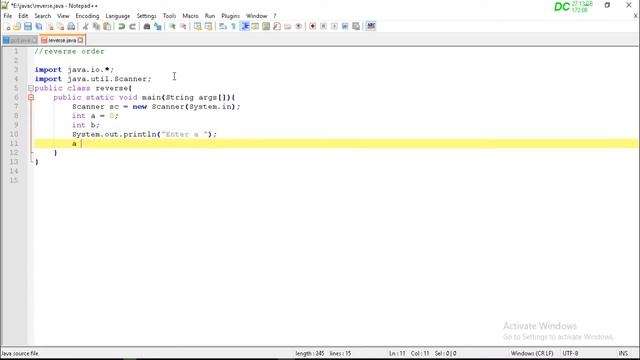Click the 'Ln : 11' status bar entry
The width and height of the screenshot is (640, 360).
point(397,353)
